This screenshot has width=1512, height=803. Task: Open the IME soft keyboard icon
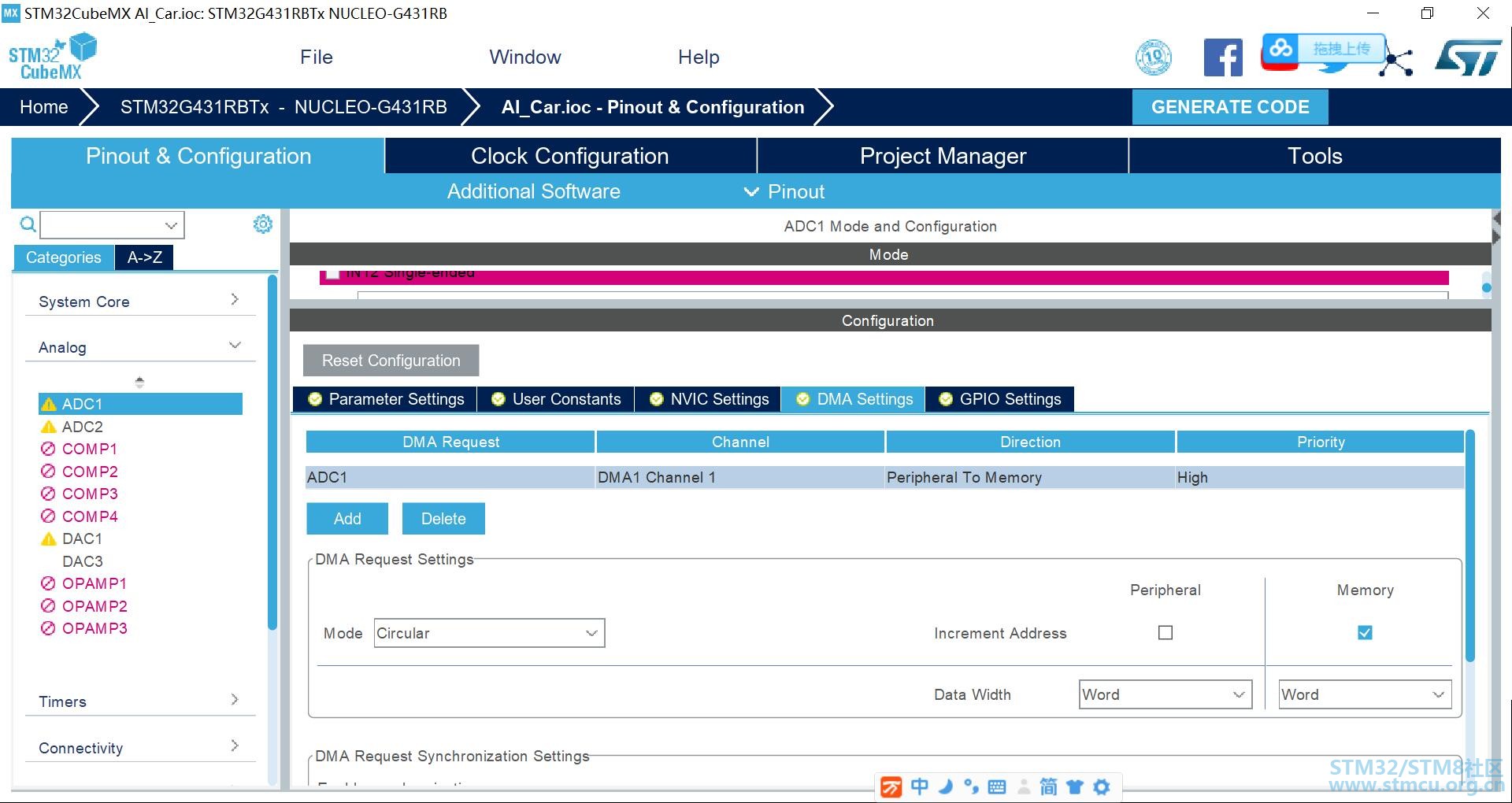pyautogui.click(x=996, y=786)
